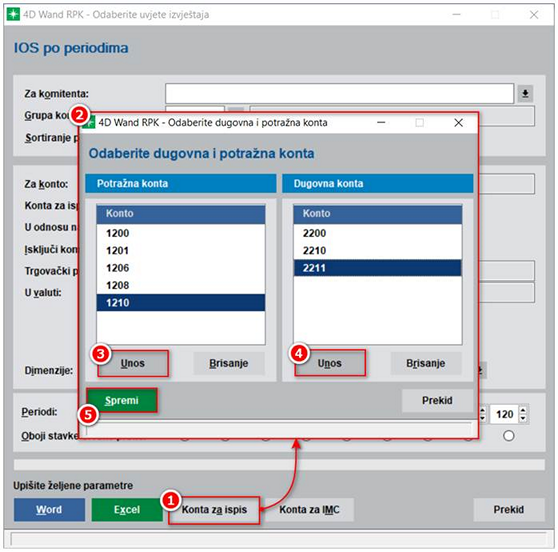Save the account selection with Spremi
Image resolution: width=558 pixels, height=552 pixels.
click(122, 400)
